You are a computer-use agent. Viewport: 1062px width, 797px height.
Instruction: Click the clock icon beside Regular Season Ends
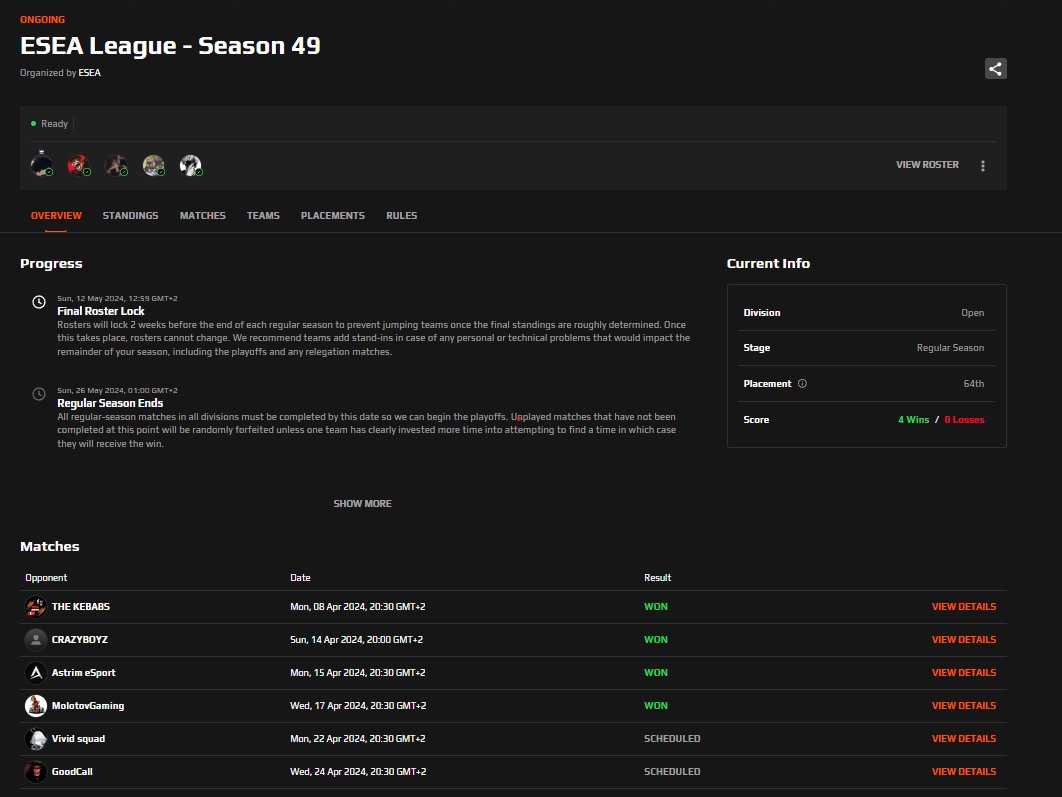[x=39, y=394]
